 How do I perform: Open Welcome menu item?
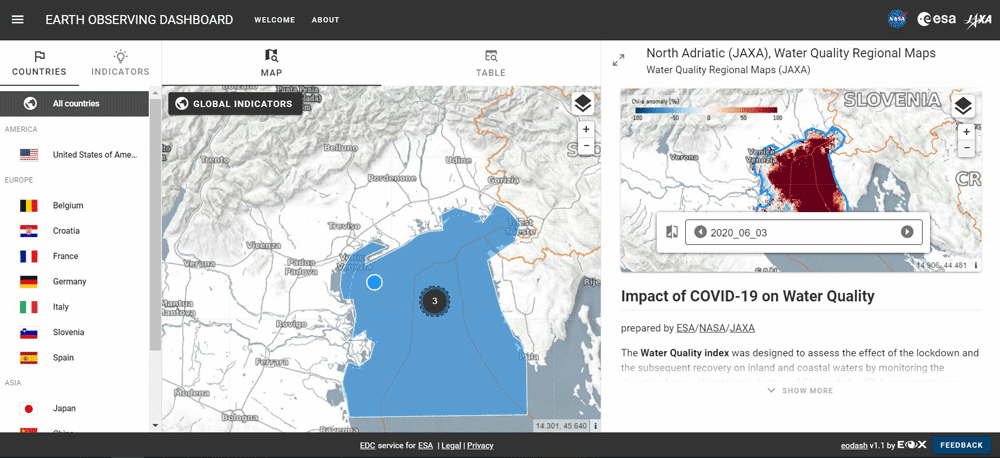pos(274,20)
